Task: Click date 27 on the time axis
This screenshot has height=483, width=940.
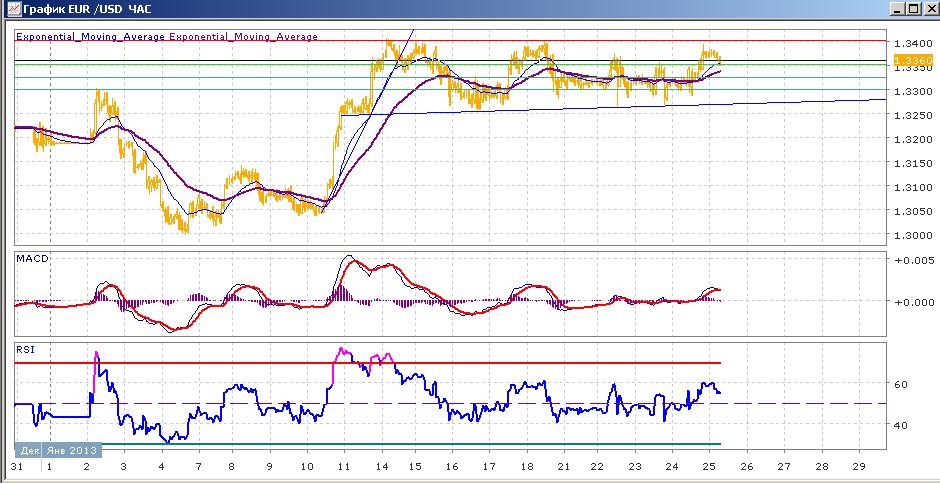Action: pyautogui.click(x=785, y=467)
